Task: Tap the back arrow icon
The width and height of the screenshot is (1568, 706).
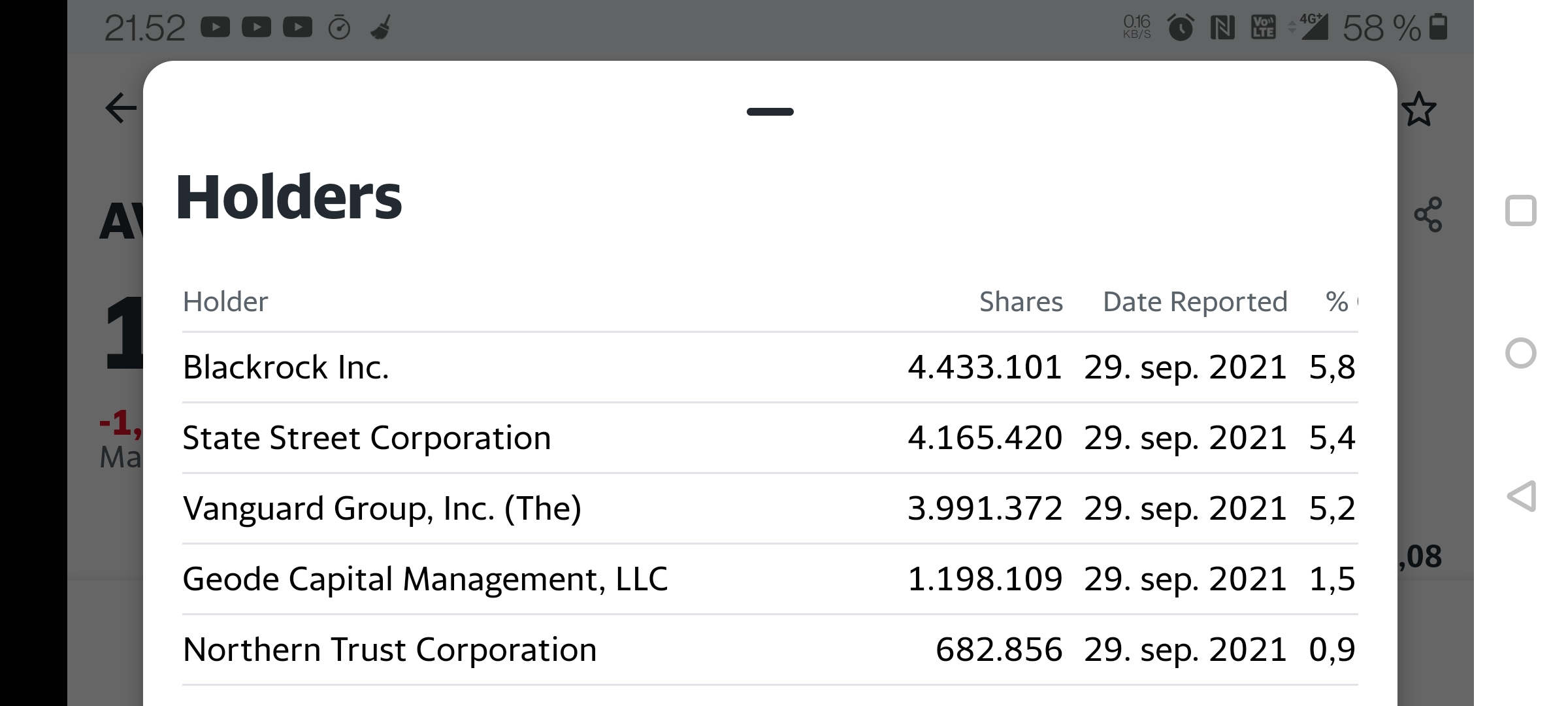Action: point(122,108)
